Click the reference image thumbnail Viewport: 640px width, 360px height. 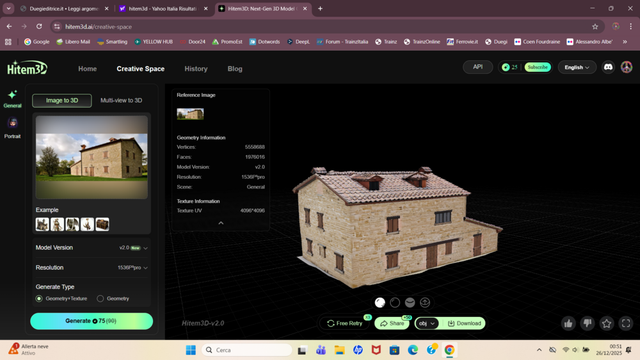pos(190,114)
